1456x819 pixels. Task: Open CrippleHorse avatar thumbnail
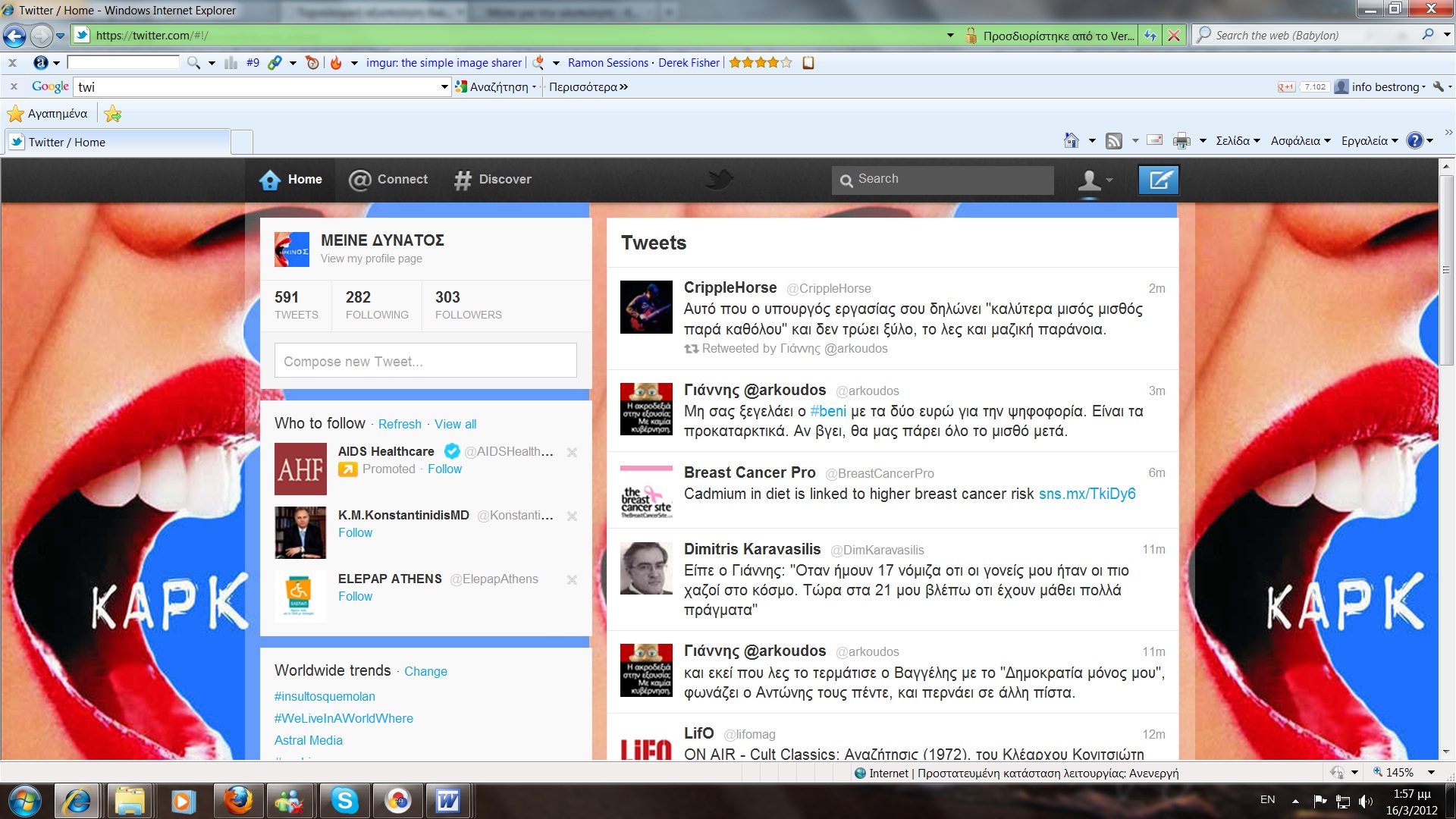click(x=646, y=307)
